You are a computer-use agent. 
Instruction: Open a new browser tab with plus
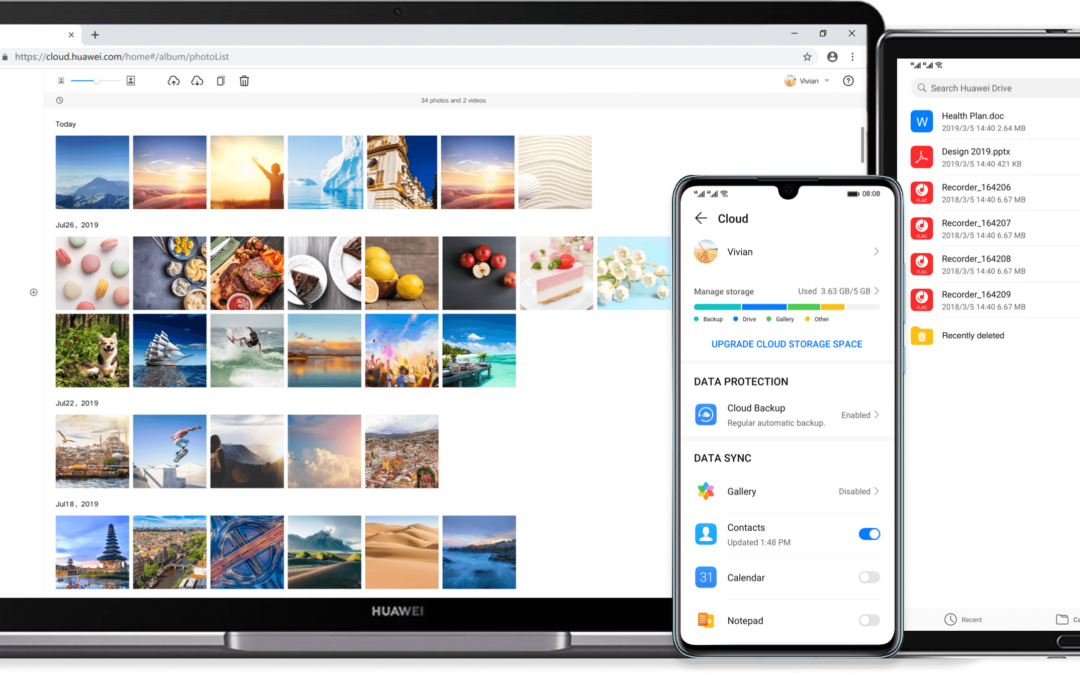pos(95,34)
